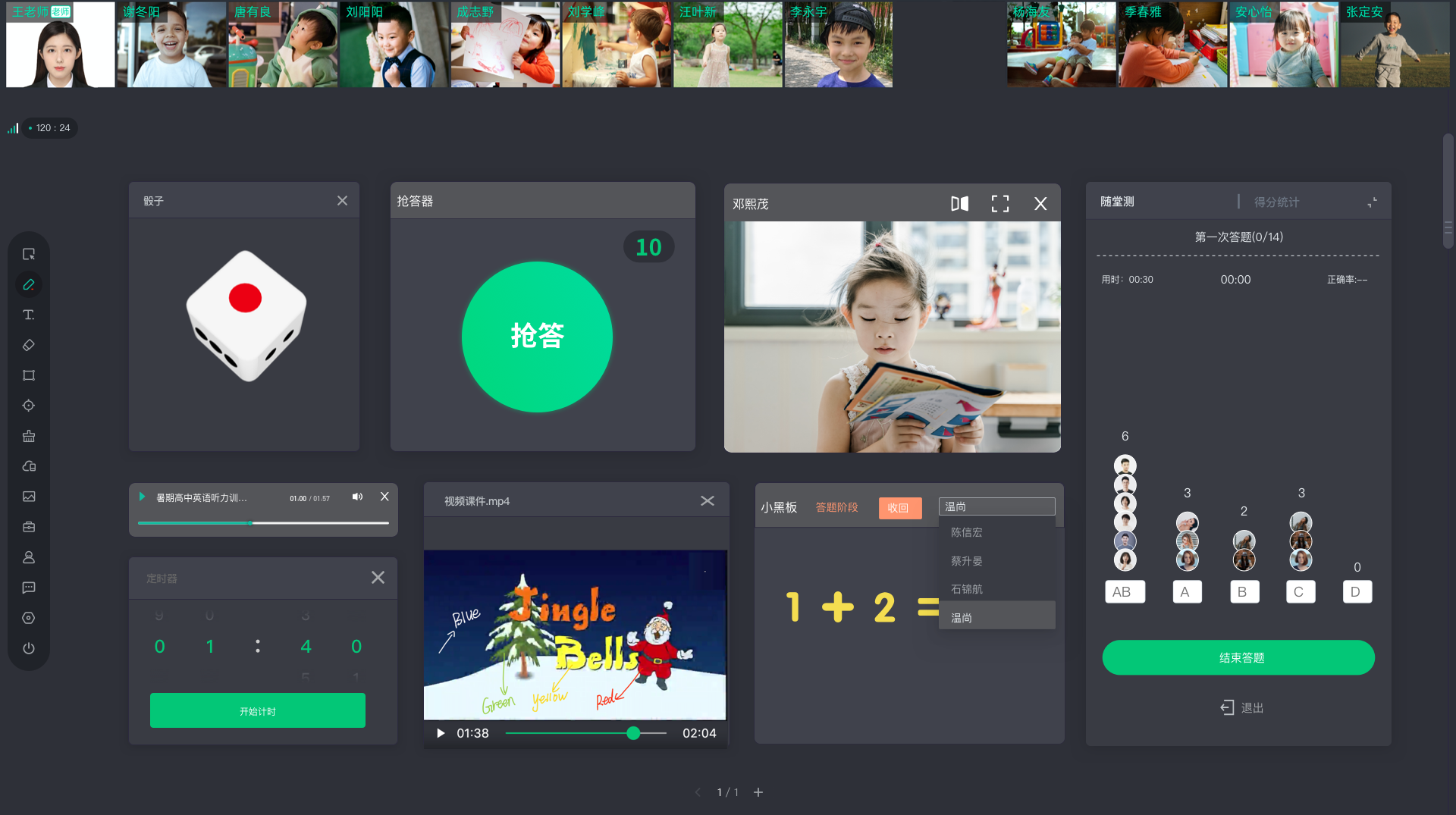Open the settings icon in sidebar

(x=29, y=618)
